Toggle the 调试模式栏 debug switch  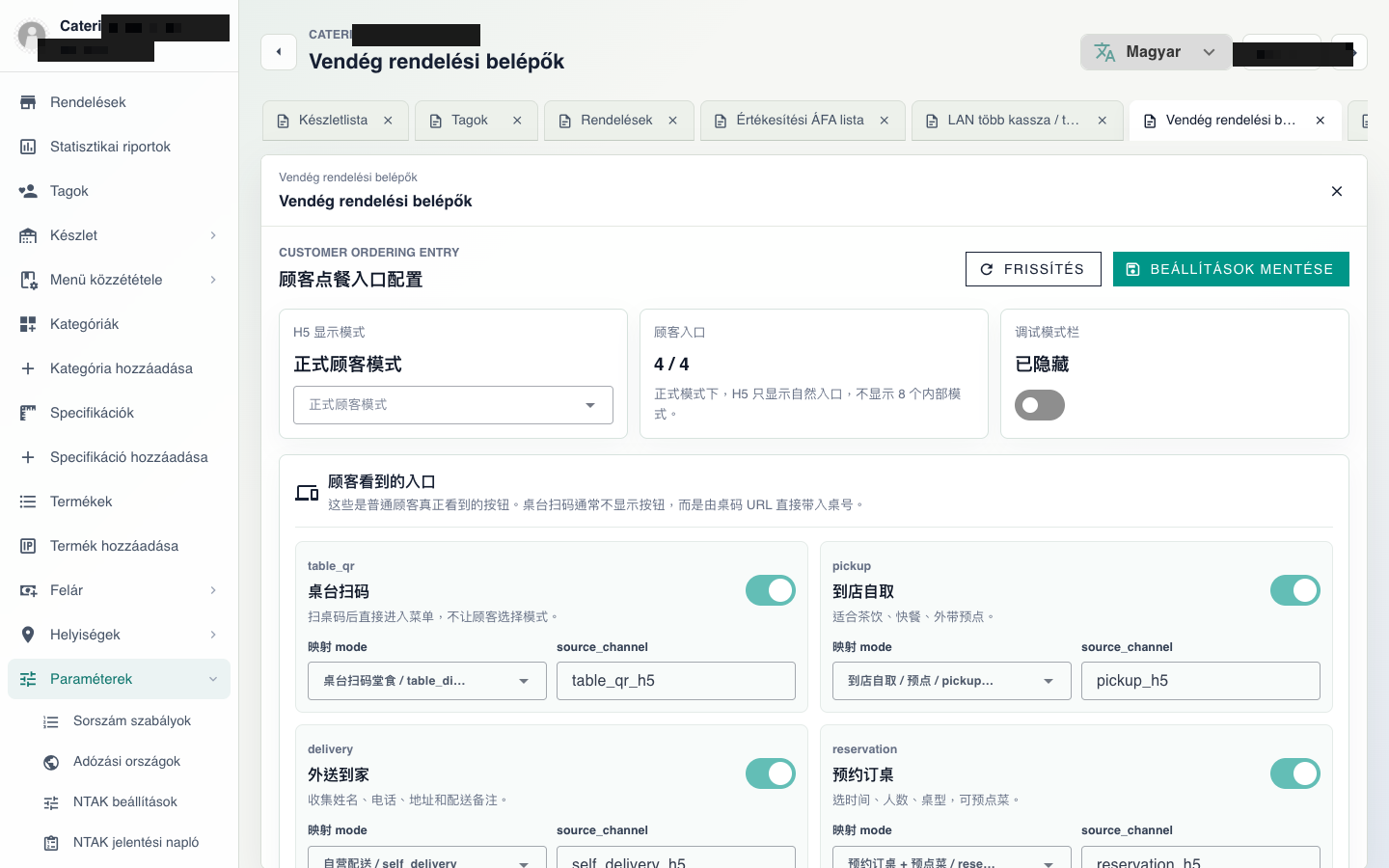[1040, 405]
